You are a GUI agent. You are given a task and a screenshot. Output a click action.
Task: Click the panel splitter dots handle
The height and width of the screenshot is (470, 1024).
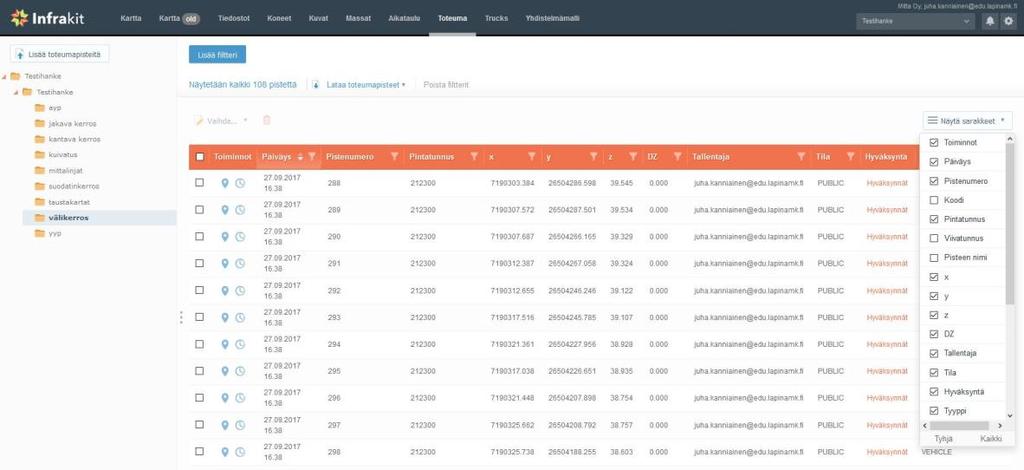click(181, 317)
